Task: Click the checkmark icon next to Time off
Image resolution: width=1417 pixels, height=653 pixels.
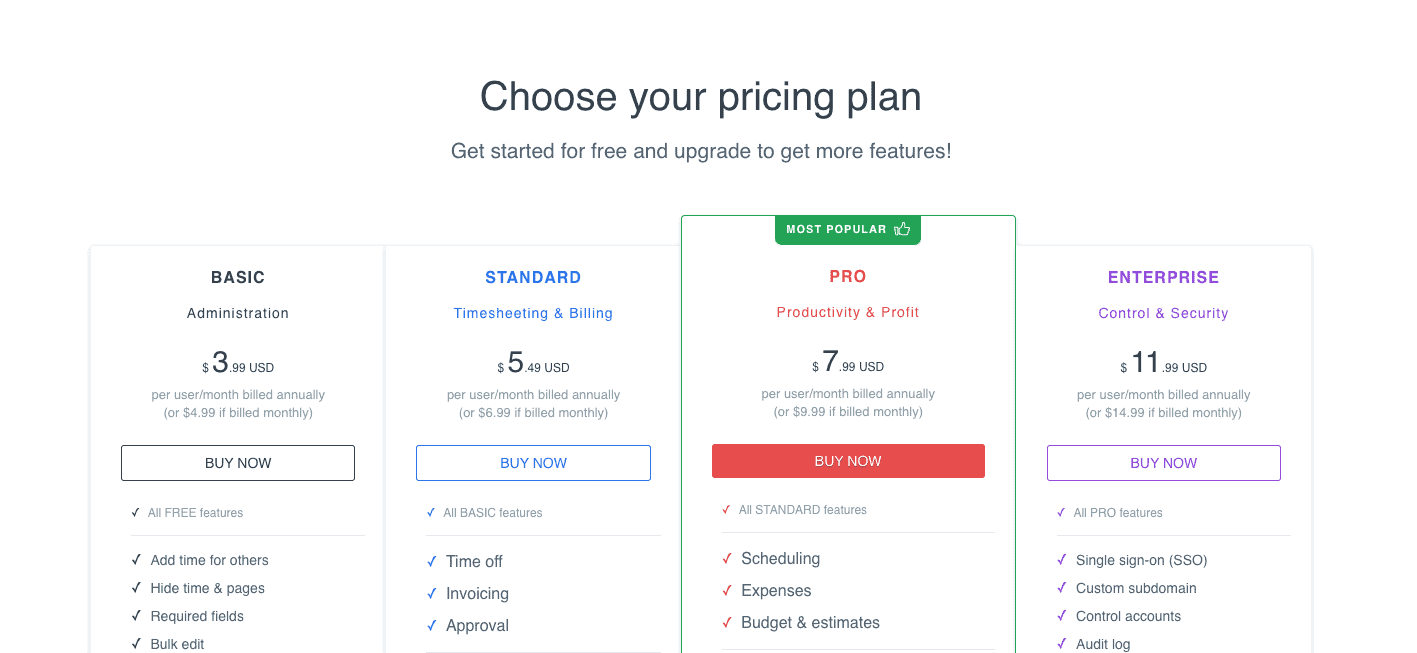Action: point(432,562)
